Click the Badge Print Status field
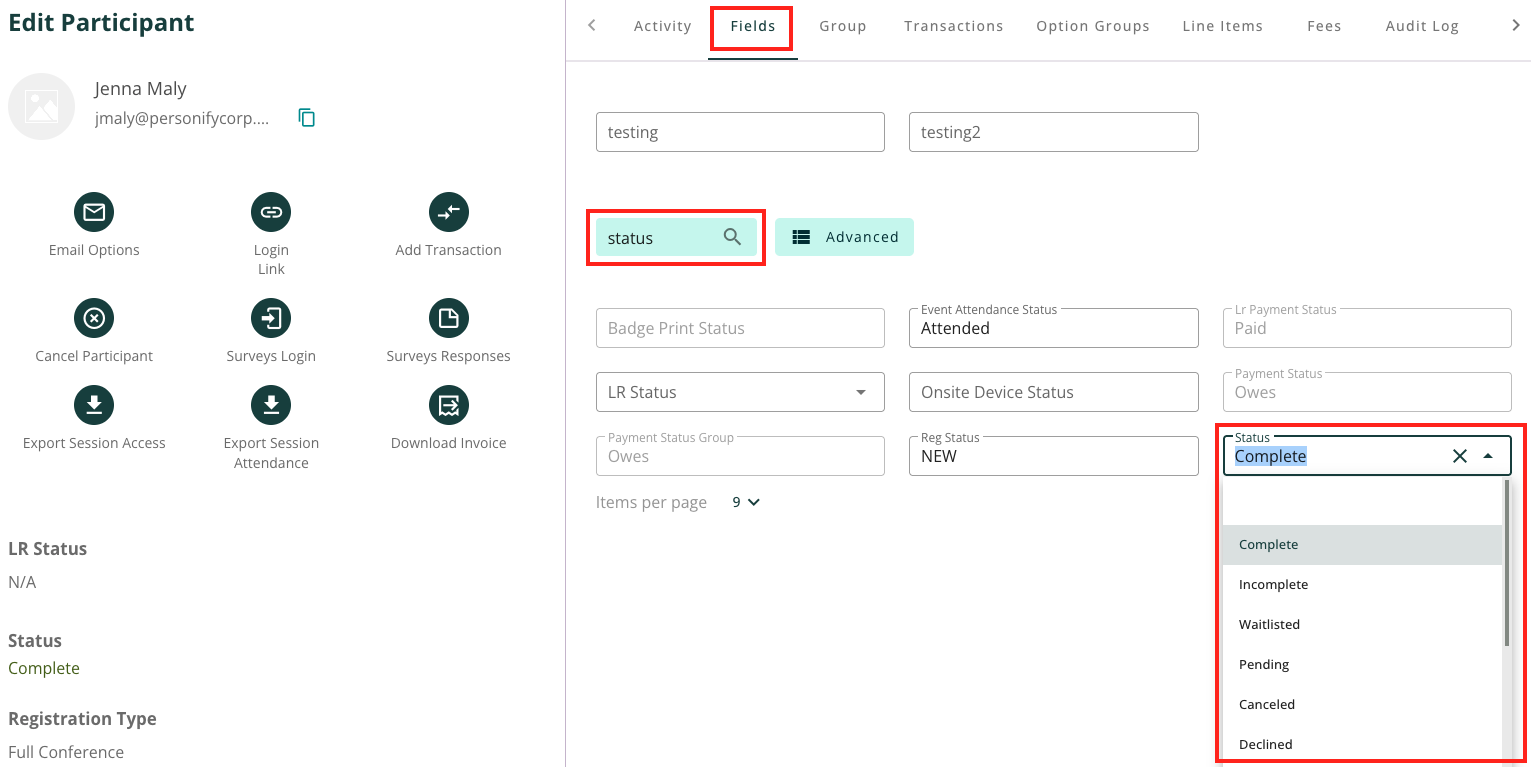Viewport: 1531px width, 767px height. point(740,328)
